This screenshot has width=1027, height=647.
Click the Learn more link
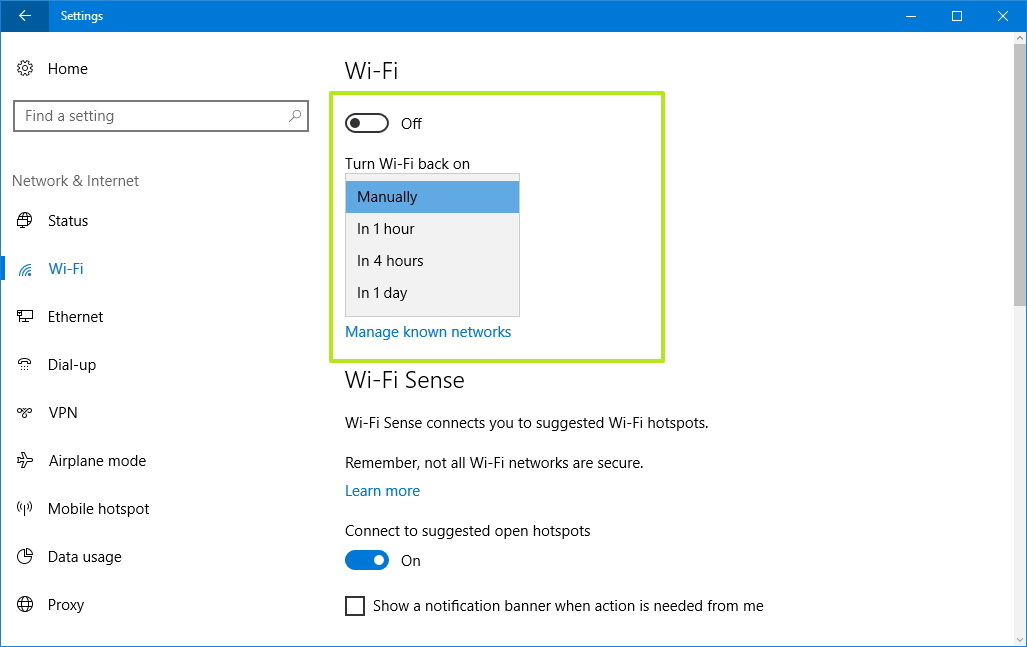pos(383,491)
